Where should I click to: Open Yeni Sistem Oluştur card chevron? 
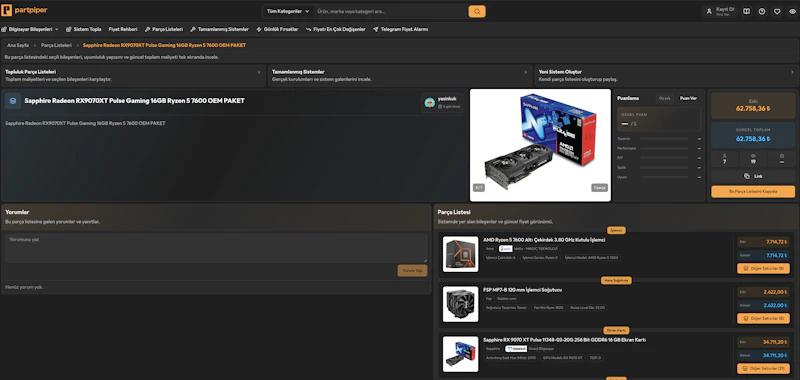pyautogui.click(x=792, y=72)
